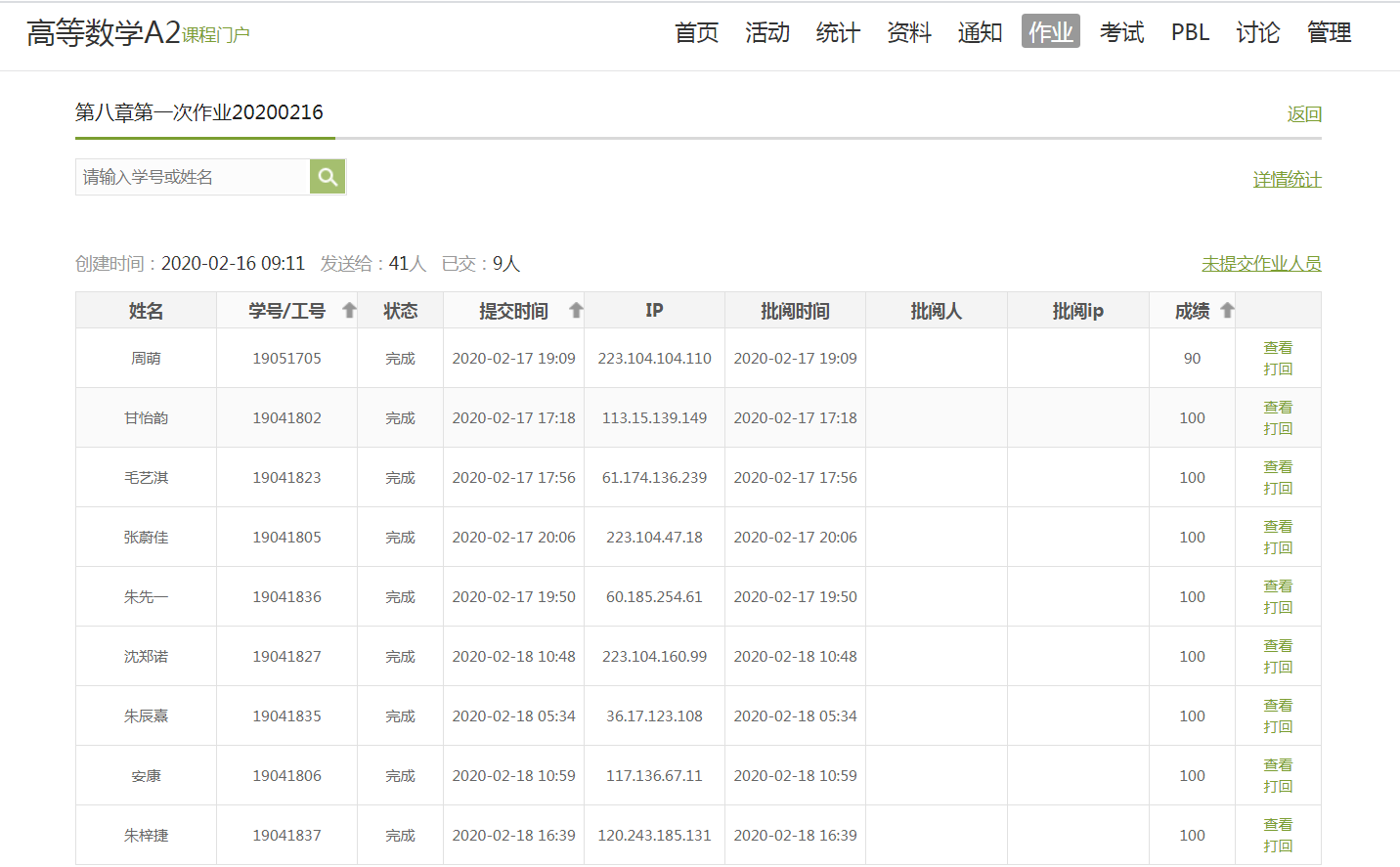The width and height of the screenshot is (1400, 867).
Task: Go to the 活动 section
Action: click(x=767, y=32)
